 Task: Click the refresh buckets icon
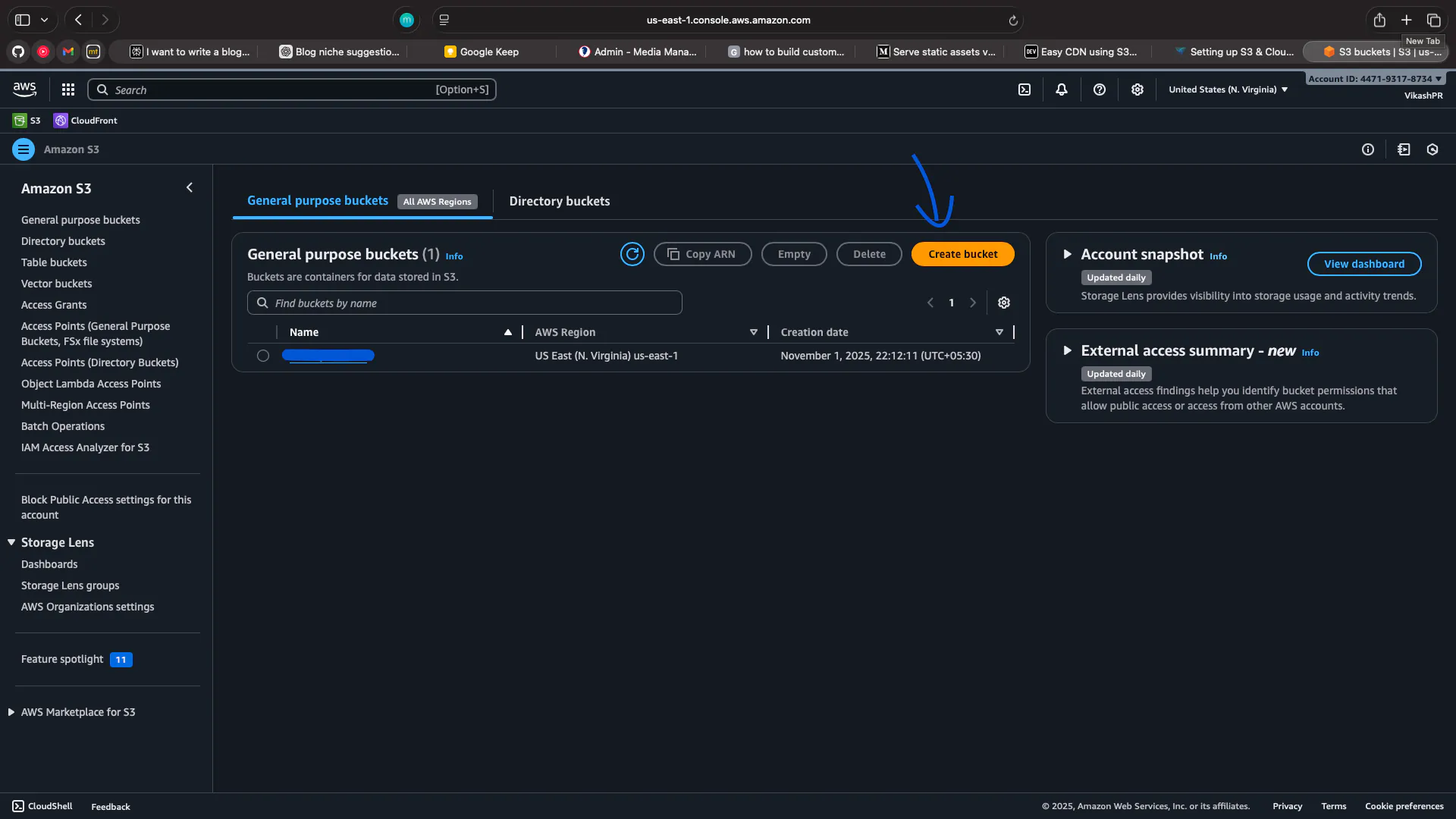pyautogui.click(x=632, y=254)
